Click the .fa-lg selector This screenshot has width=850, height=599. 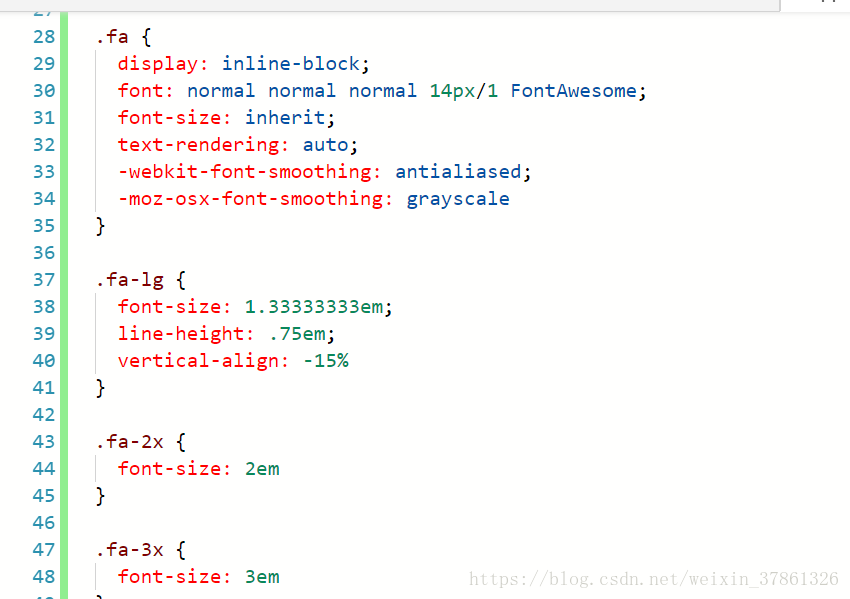tap(130, 280)
